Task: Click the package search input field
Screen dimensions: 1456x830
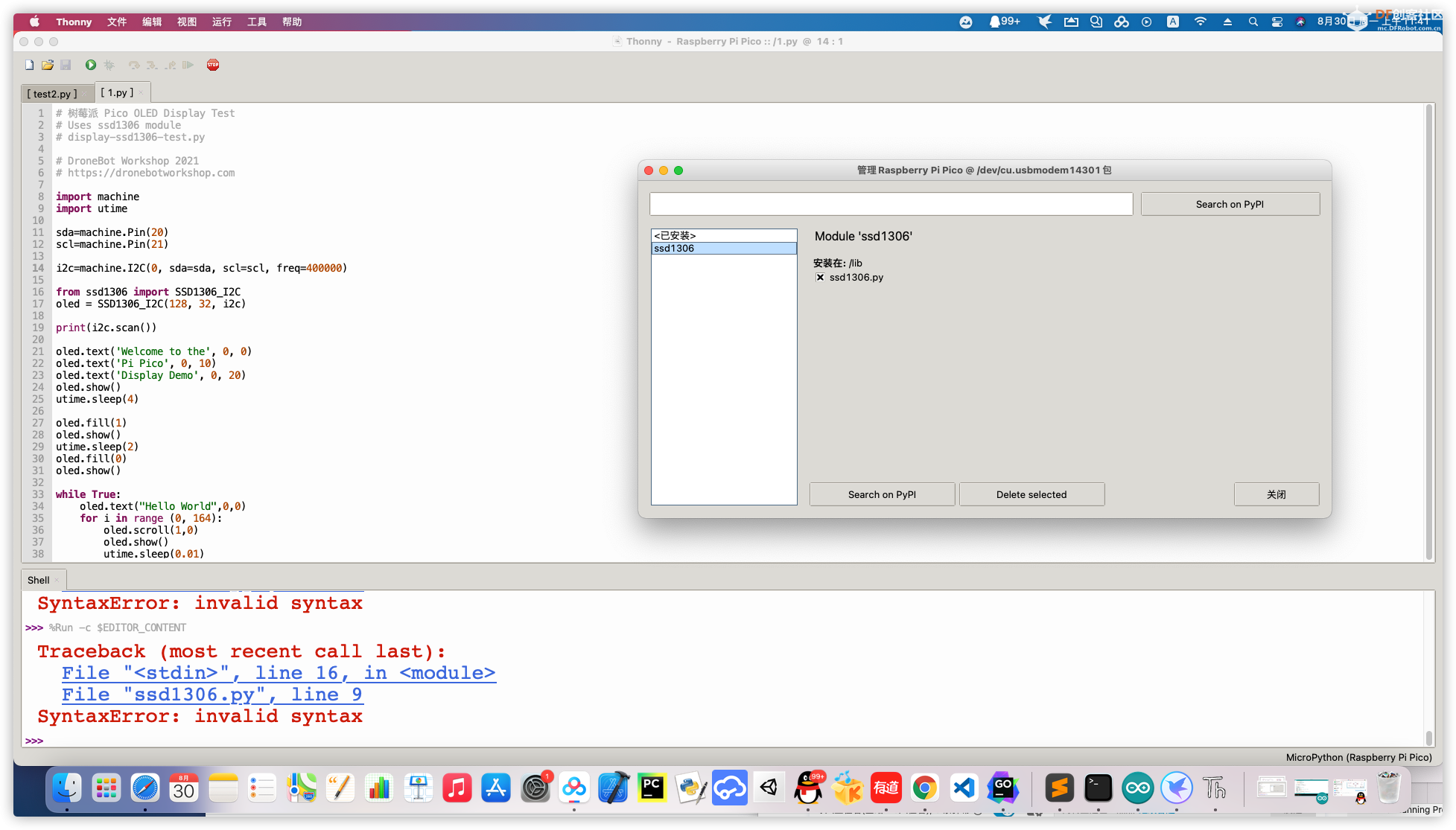Action: point(891,204)
